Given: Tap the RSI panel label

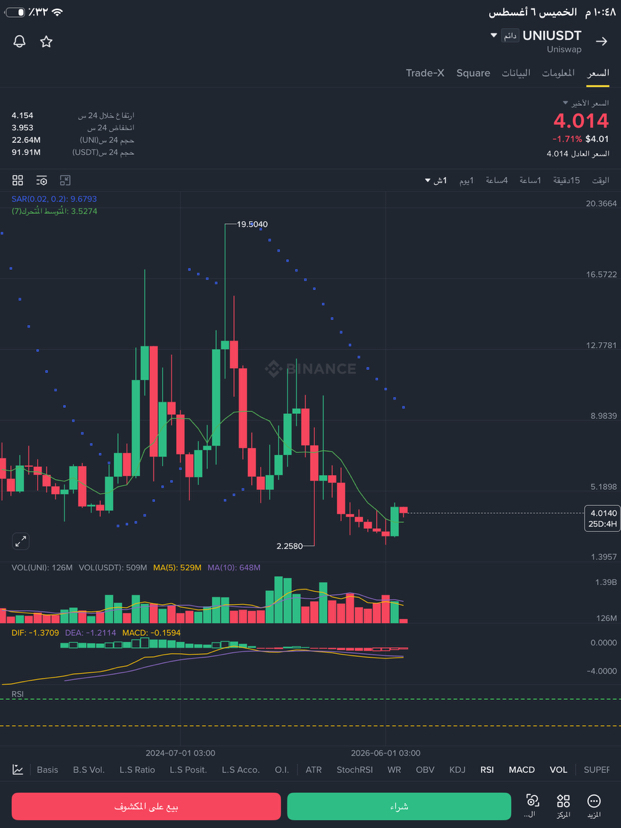Looking at the screenshot, I should [17, 694].
